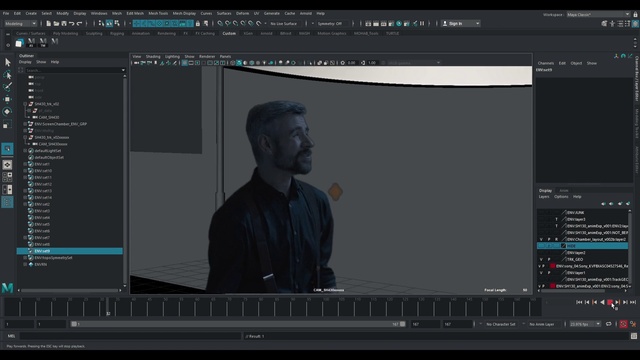Open the Sign In dropdown
The image size is (640, 360).
461,24
